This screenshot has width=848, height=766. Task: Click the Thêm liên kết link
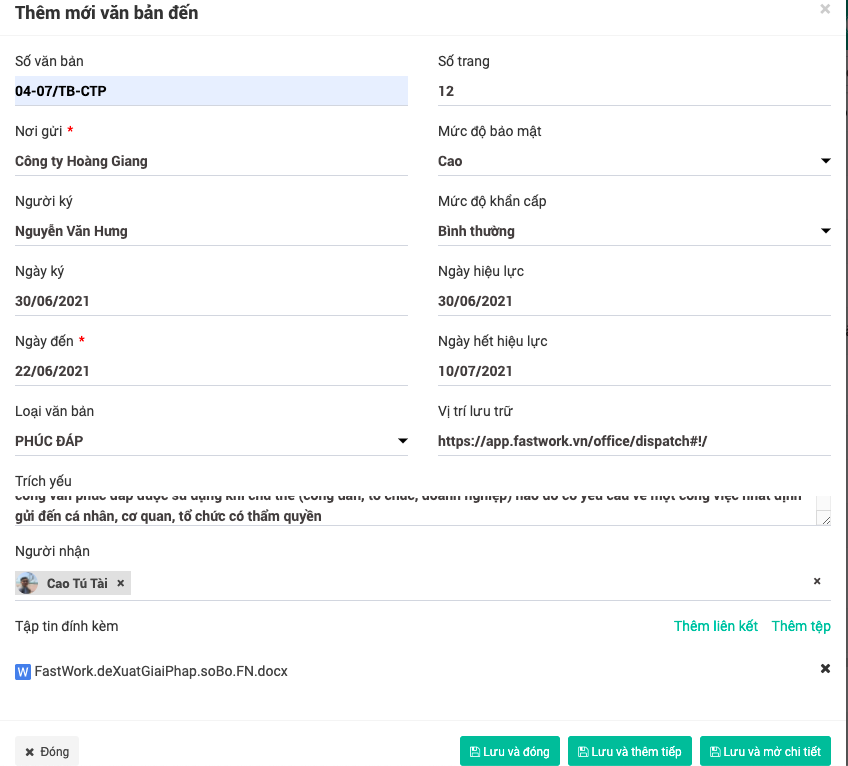716,626
